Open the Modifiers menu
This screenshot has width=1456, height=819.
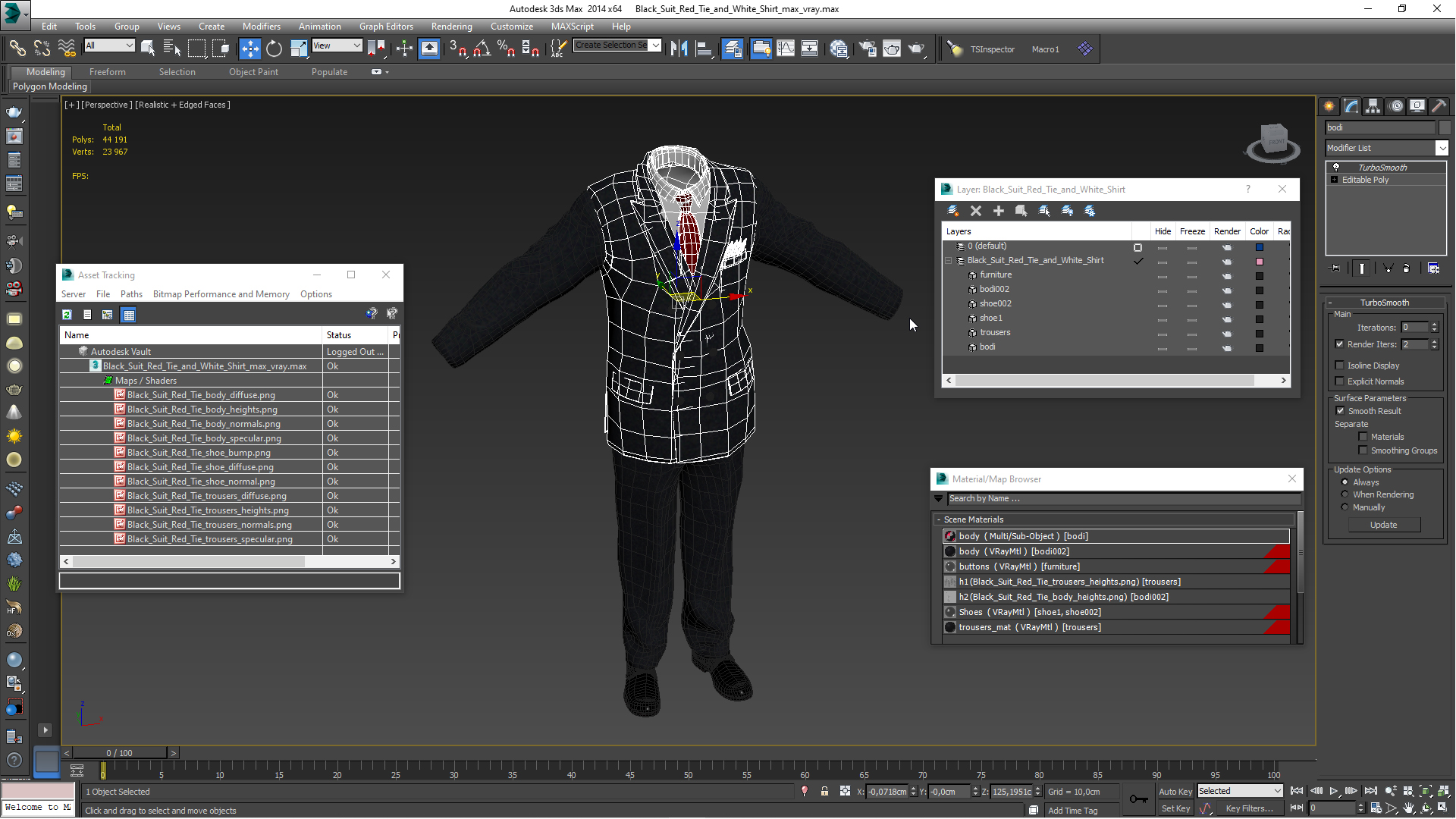[x=261, y=26]
